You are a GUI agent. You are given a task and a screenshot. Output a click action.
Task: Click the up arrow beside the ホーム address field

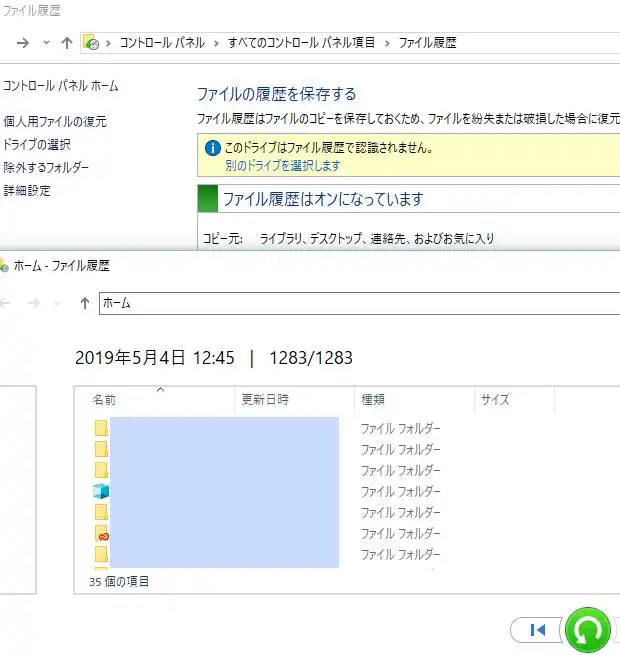(85, 303)
